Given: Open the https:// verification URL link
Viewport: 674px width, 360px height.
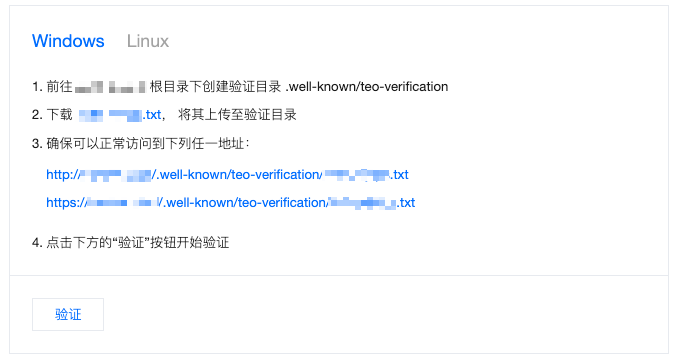Looking at the screenshot, I should (x=230, y=202).
